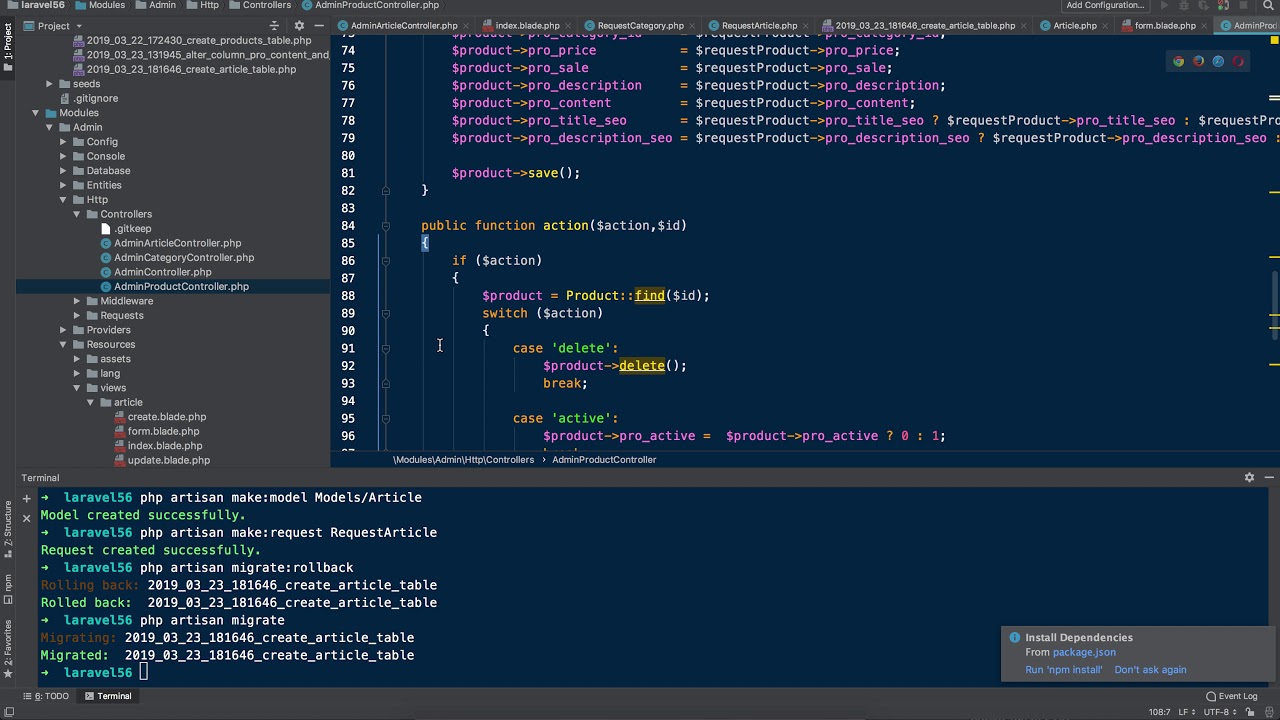This screenshot has height=720, width=1280.
Task: Switch to AdminArticleController.php tab
Action: 404,26
